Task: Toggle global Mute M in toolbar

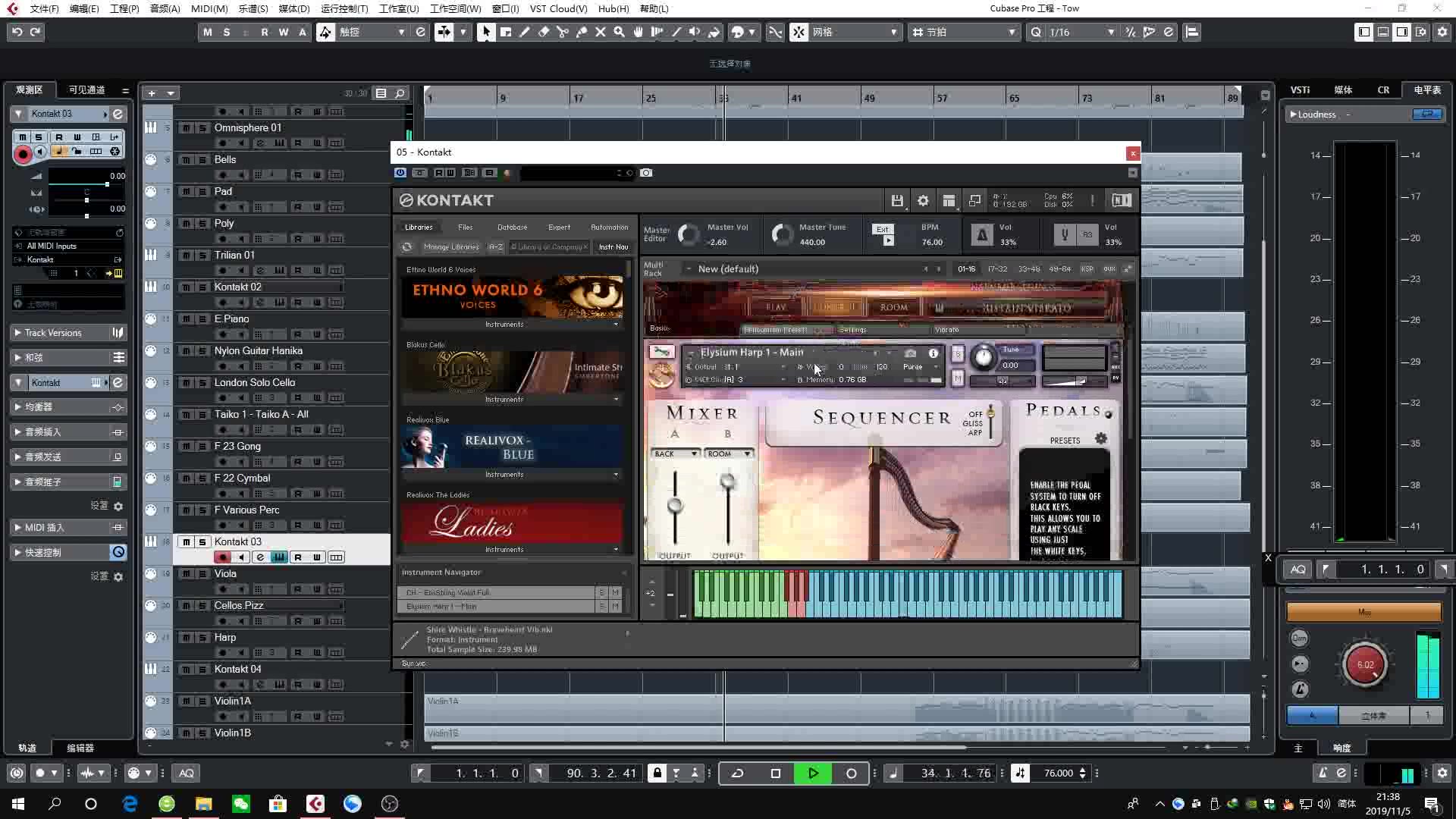Action: (208, 32)
